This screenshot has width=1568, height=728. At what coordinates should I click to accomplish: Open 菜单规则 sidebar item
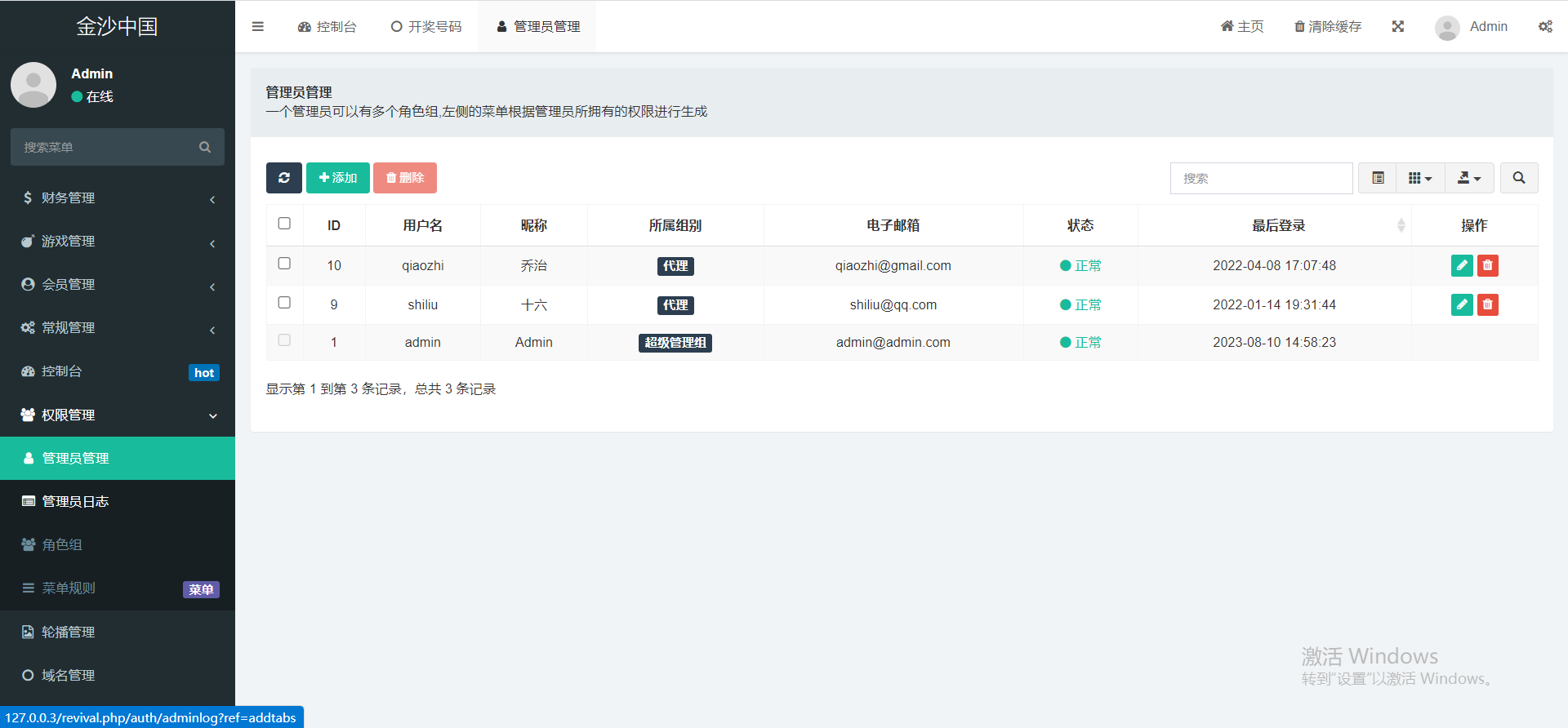coord(118,588)
